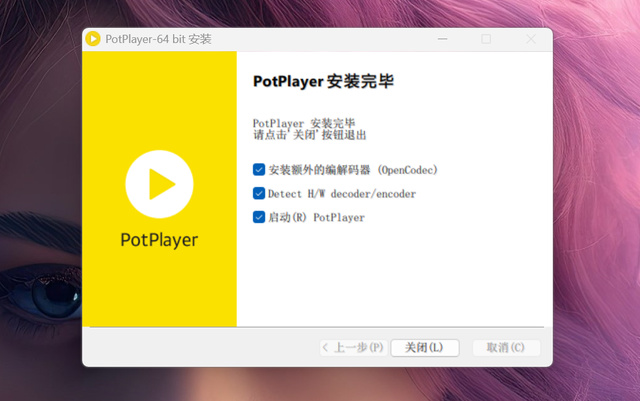Minimize the PotPlayer installer window

coord(442,39)
